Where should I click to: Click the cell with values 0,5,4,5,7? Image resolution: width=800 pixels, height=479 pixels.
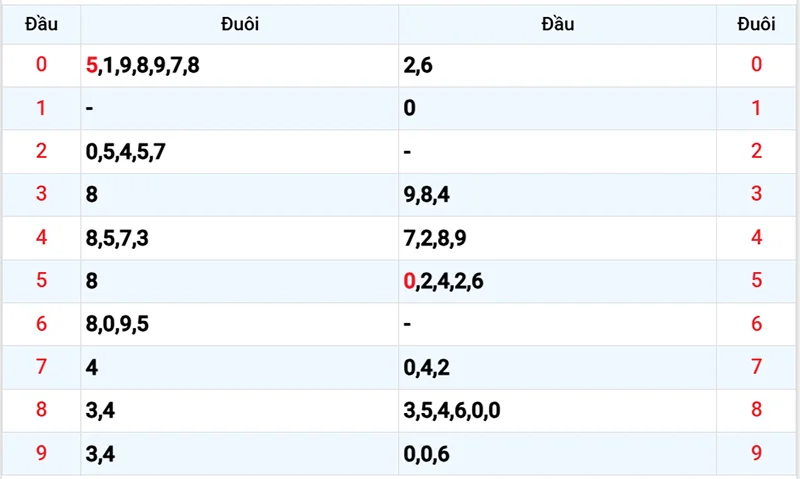126,152
